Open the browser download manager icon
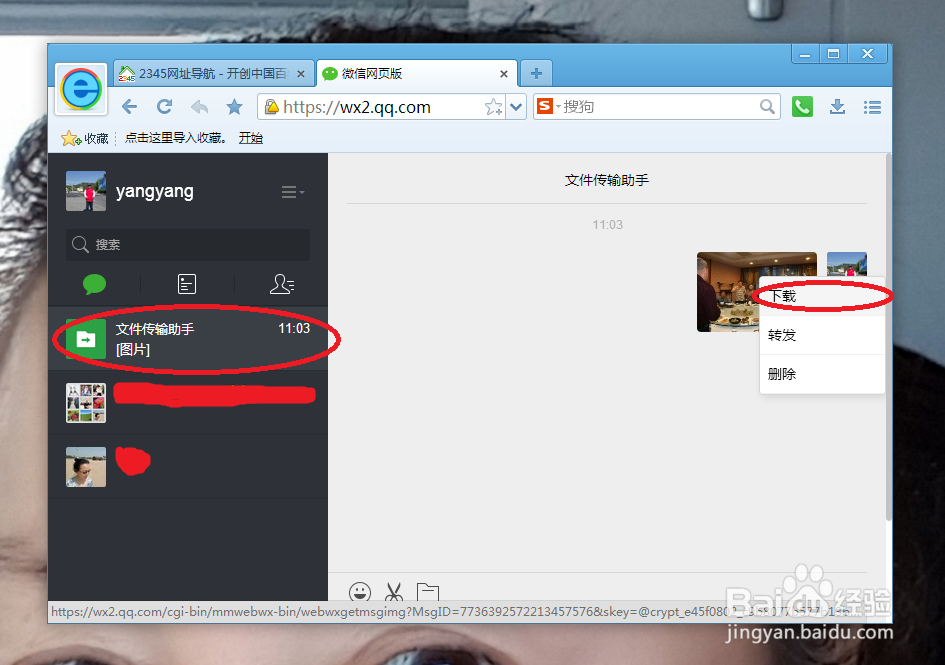Screen dimensions: 945x665 [837, 106]
